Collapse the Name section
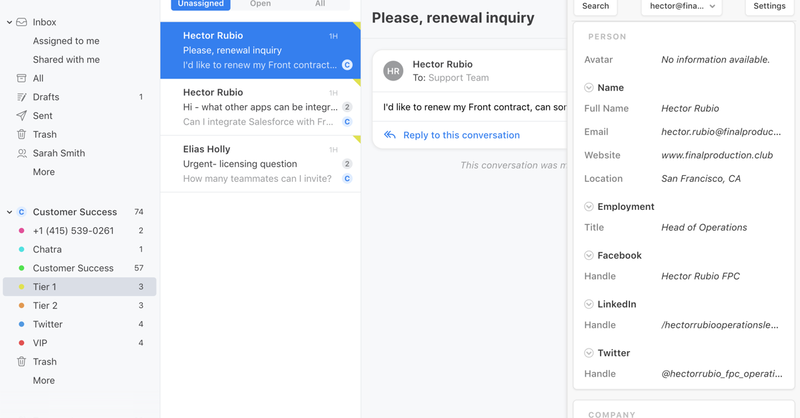The height and width of the screenshot is (418, 800). coord(589,88)
